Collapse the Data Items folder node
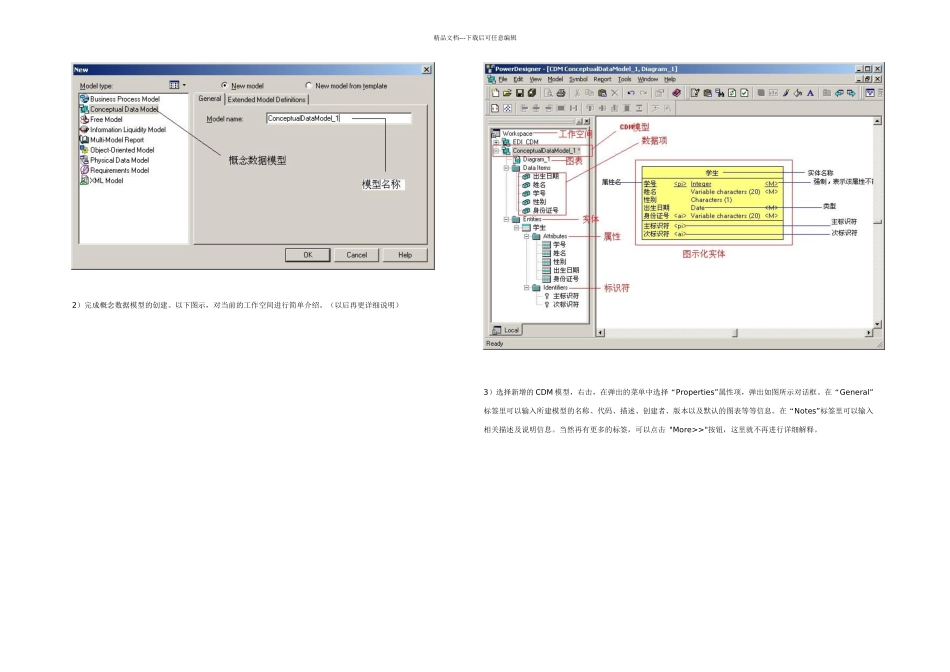This screenshot has width=950, height=672. pyautogui.click(x=507, y=168)
